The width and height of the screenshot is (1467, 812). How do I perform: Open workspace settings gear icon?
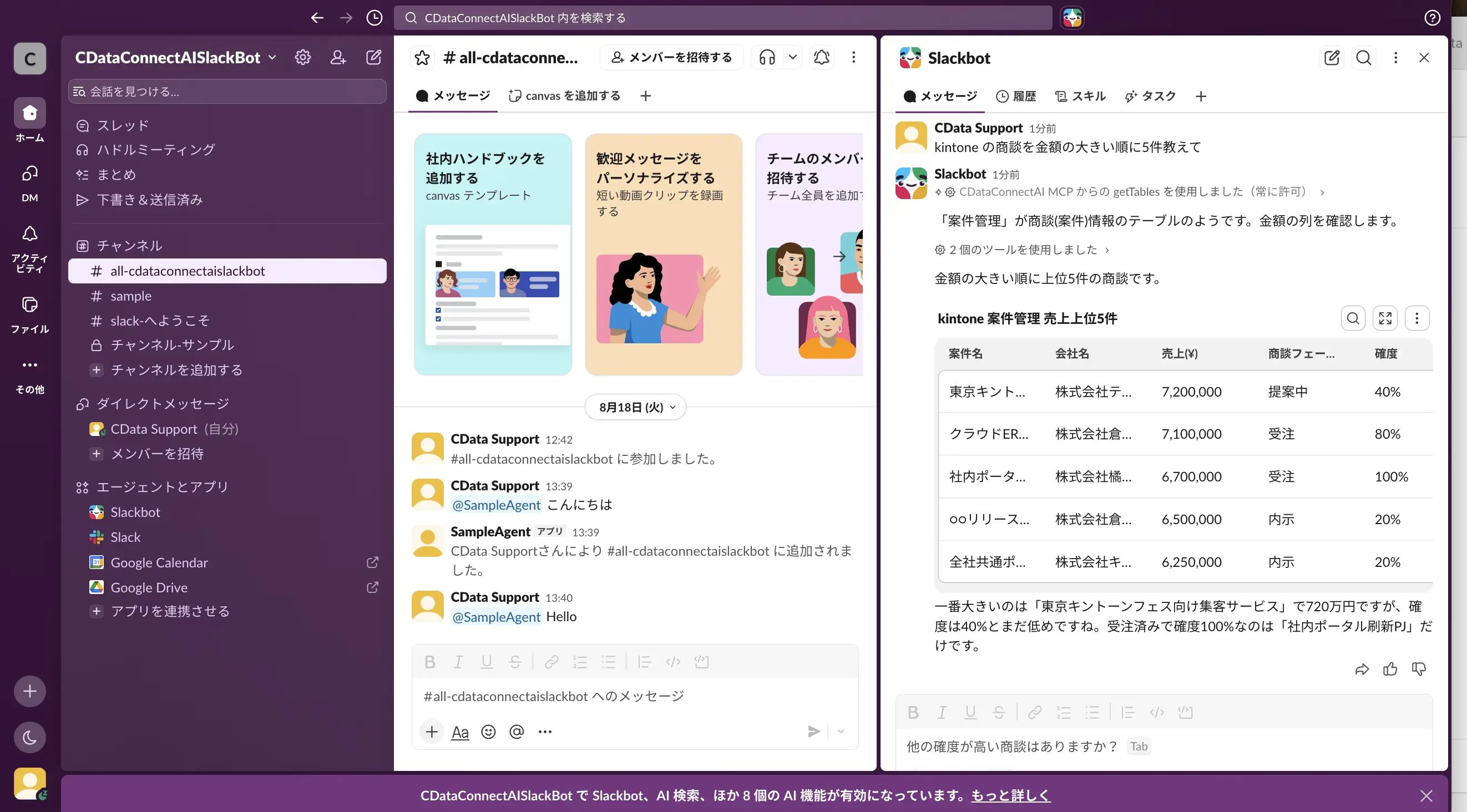click(x=302, y=58)
